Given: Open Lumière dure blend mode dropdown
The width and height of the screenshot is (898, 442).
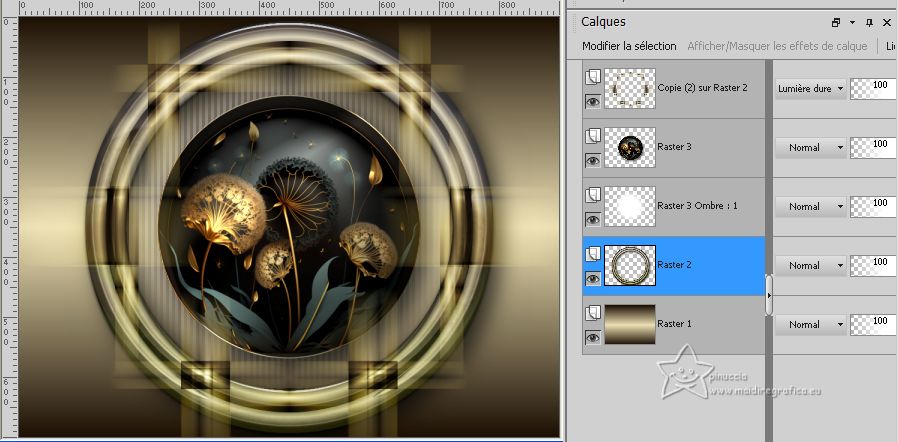Looking at the screenshot, I should 810,89.
